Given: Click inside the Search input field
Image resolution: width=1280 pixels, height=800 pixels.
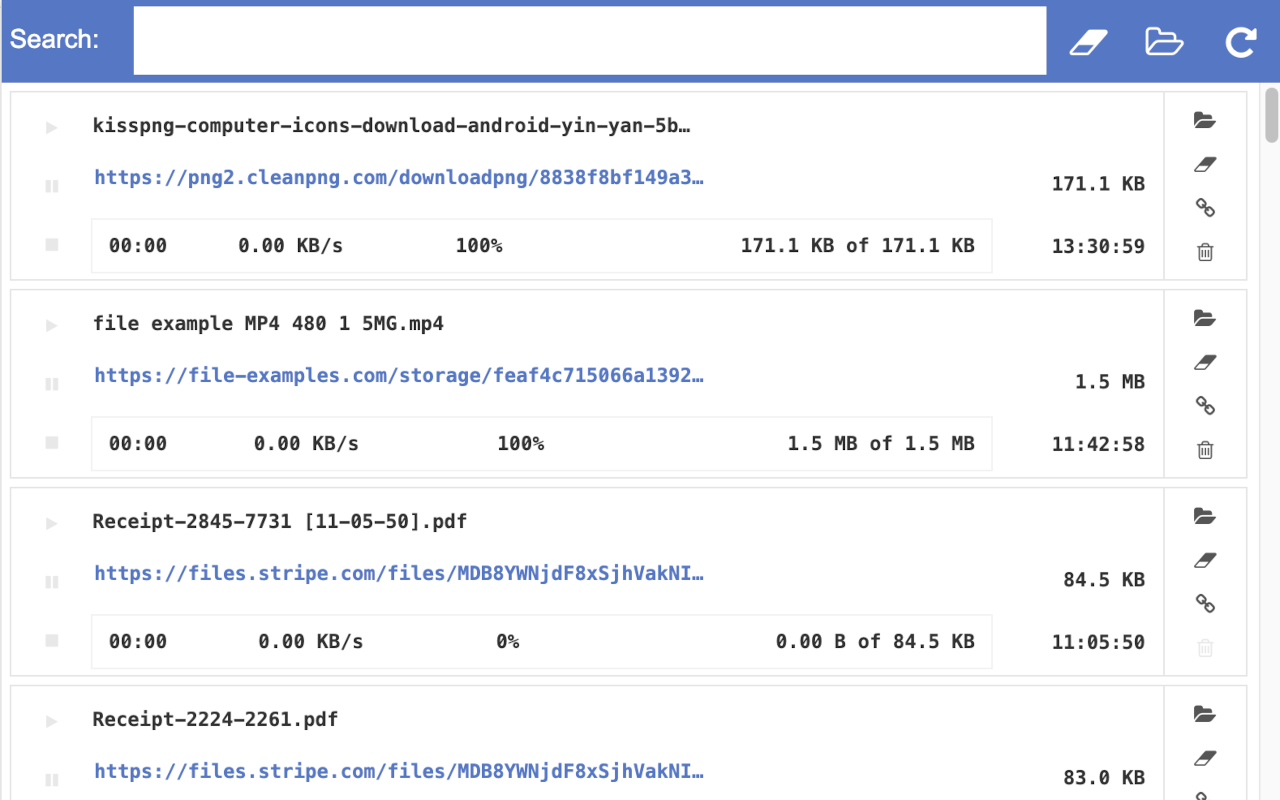Looking at the screenshot, I should pos(590,40).
